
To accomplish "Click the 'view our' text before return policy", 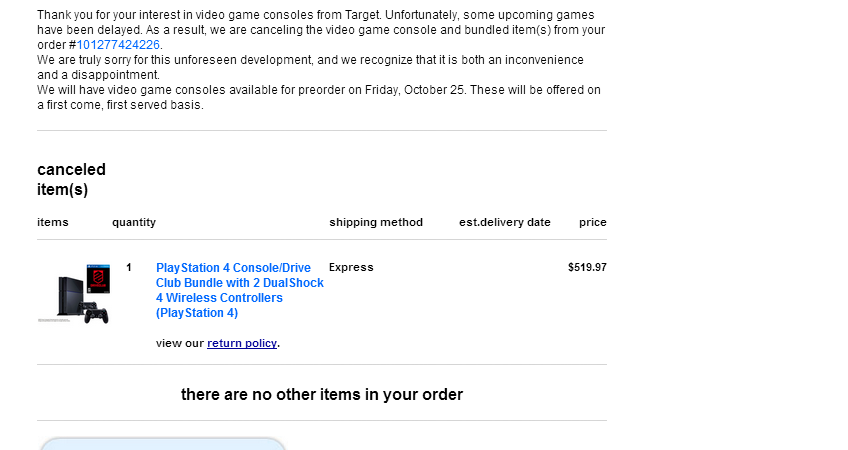I will pyautogui.click(x=180, y=343).
